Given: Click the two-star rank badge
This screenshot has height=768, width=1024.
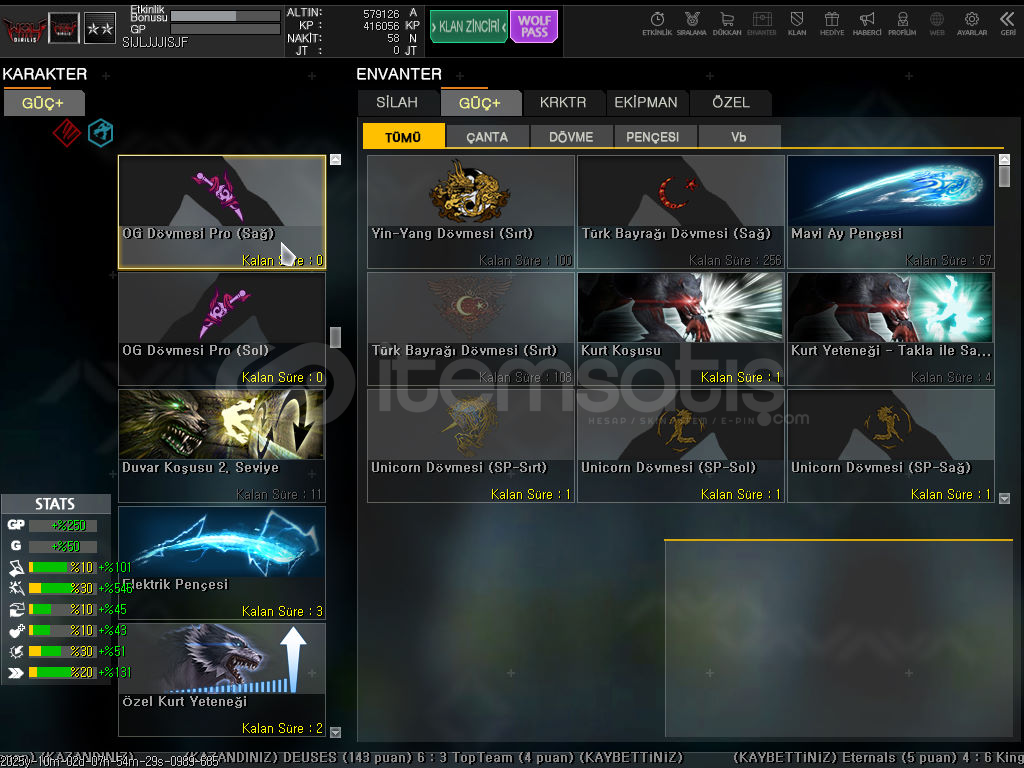Looking at the screenshot, I should (x=100, y=29).
